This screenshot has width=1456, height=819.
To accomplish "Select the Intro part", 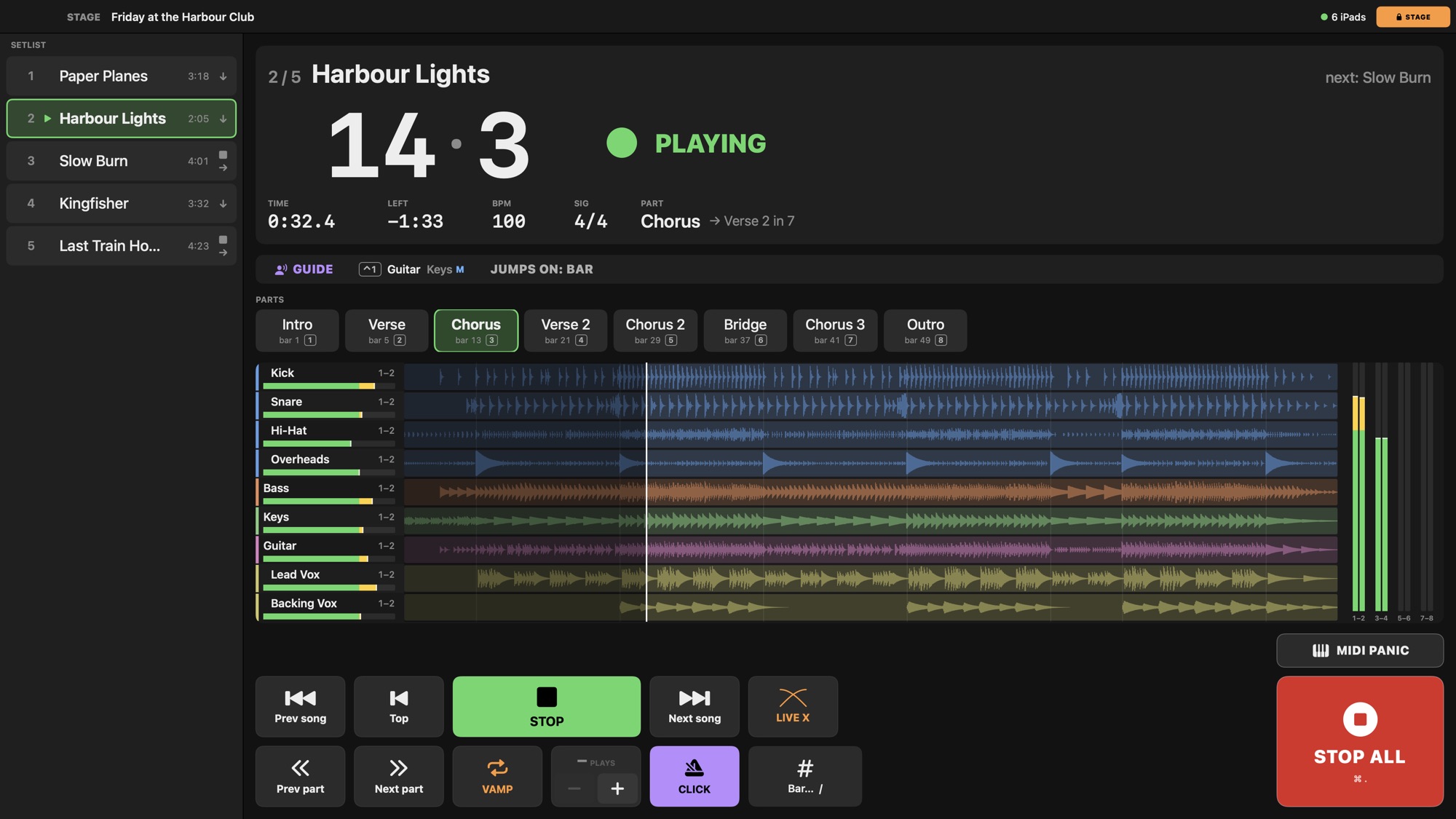I will pos(297,331).
